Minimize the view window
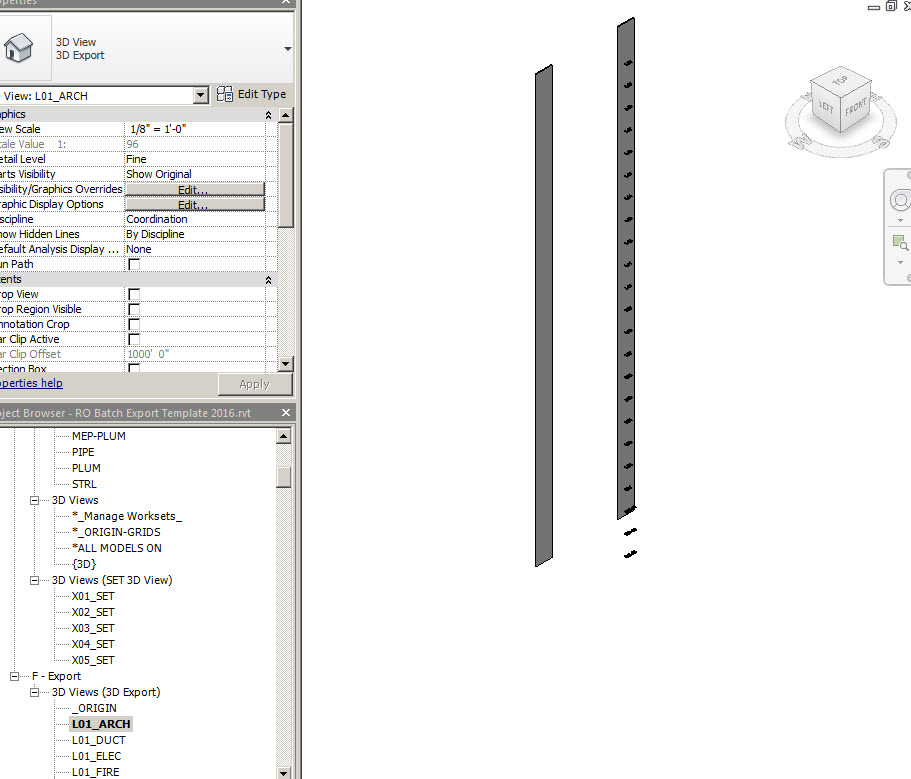 coord(874,8)
